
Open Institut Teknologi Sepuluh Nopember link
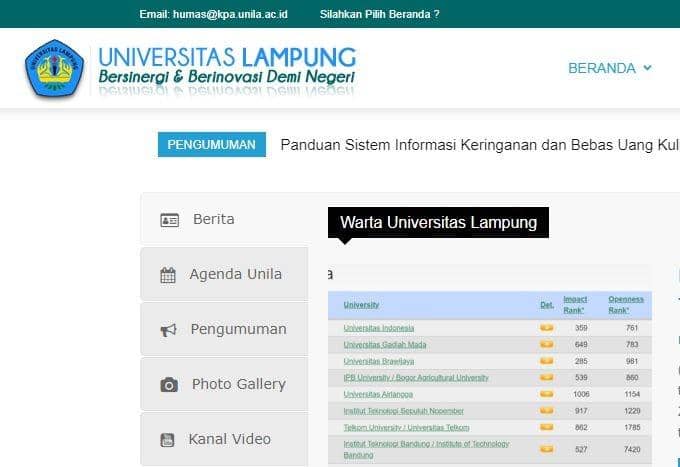[403, 411]
